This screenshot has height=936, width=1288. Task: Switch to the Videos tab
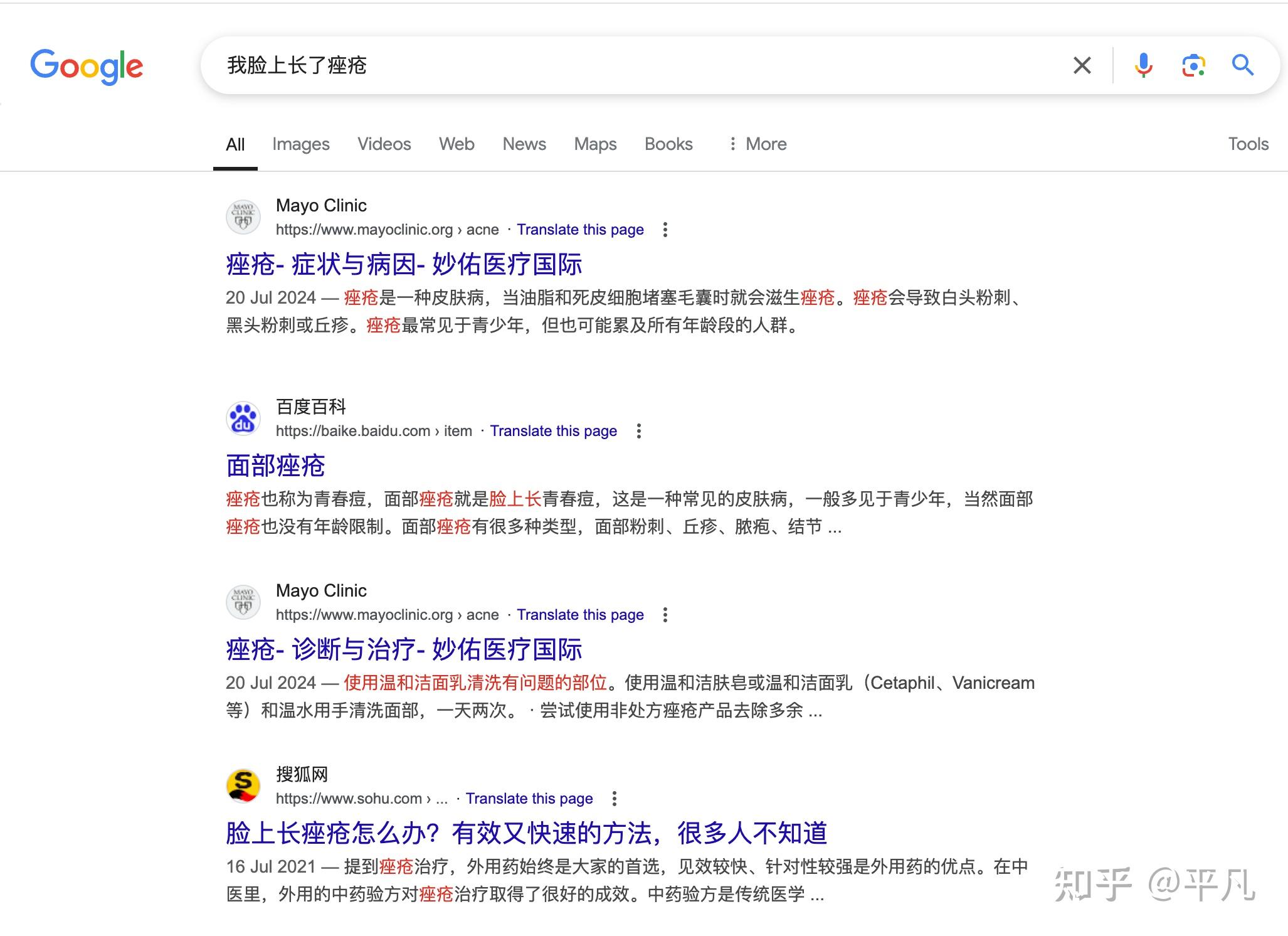384,144
